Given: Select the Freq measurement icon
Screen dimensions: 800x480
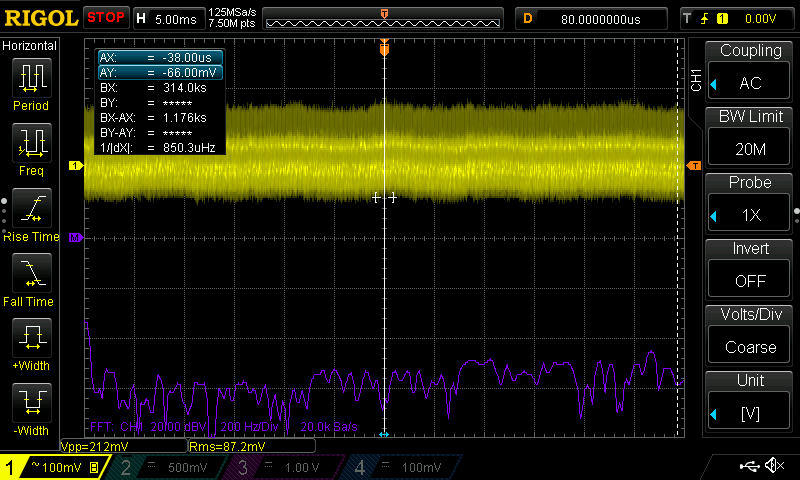Looking at the screenshot, I should [32, 143].
